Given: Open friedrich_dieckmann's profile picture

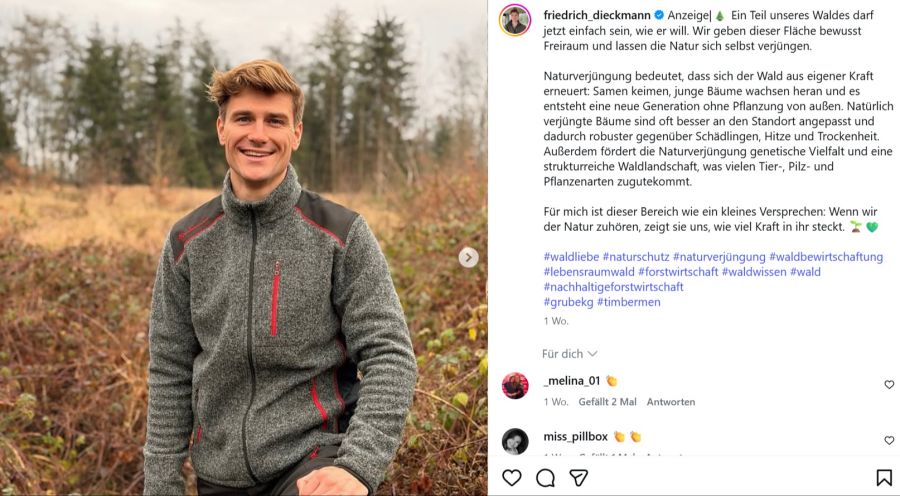Looking at the screenshot, I should 515,19.
